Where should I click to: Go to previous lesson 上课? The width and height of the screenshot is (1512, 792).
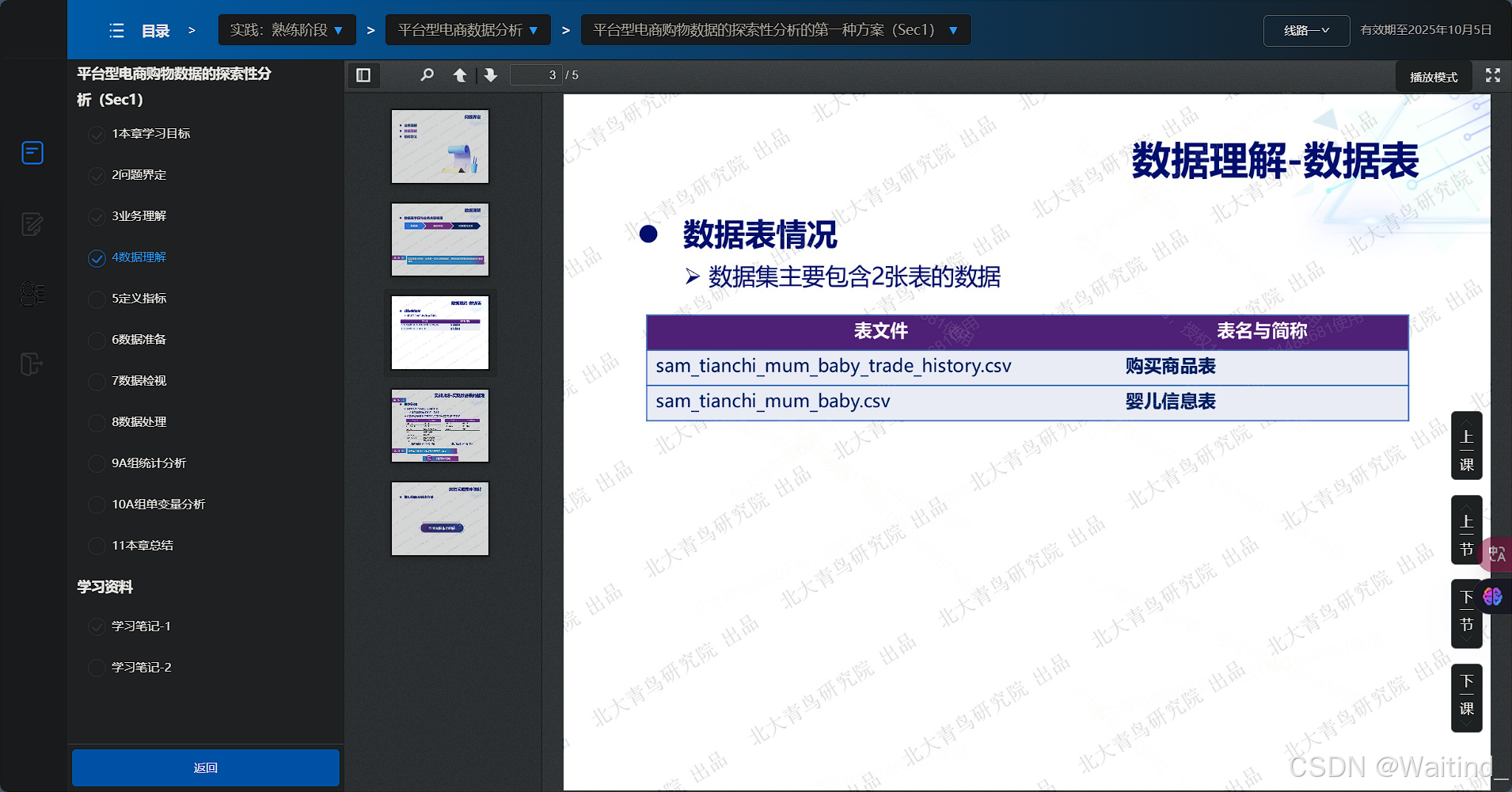[x=1466, y=446]
